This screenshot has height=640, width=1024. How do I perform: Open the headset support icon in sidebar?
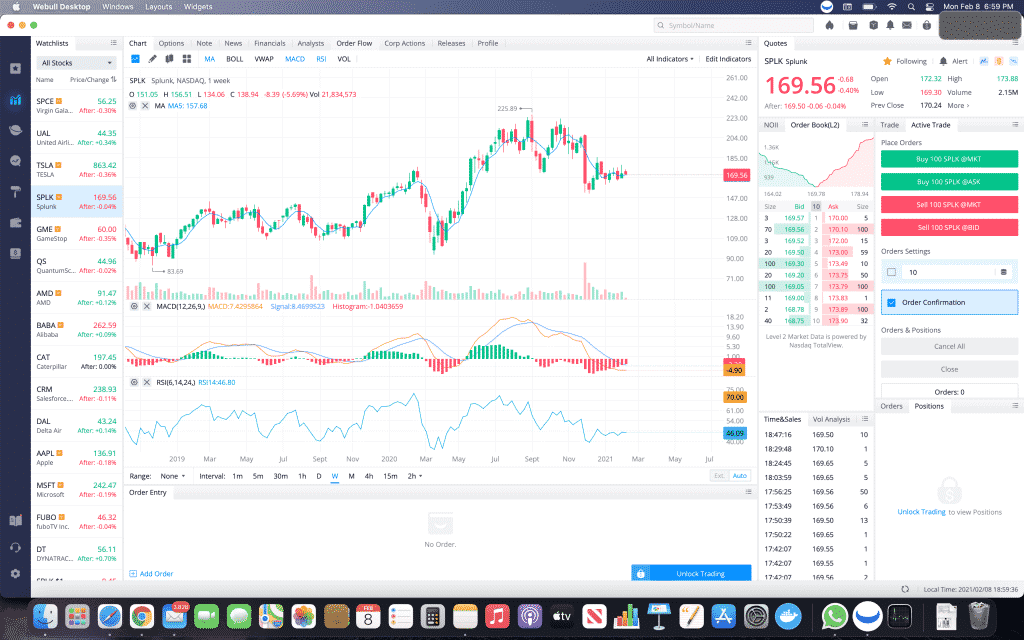15,547
